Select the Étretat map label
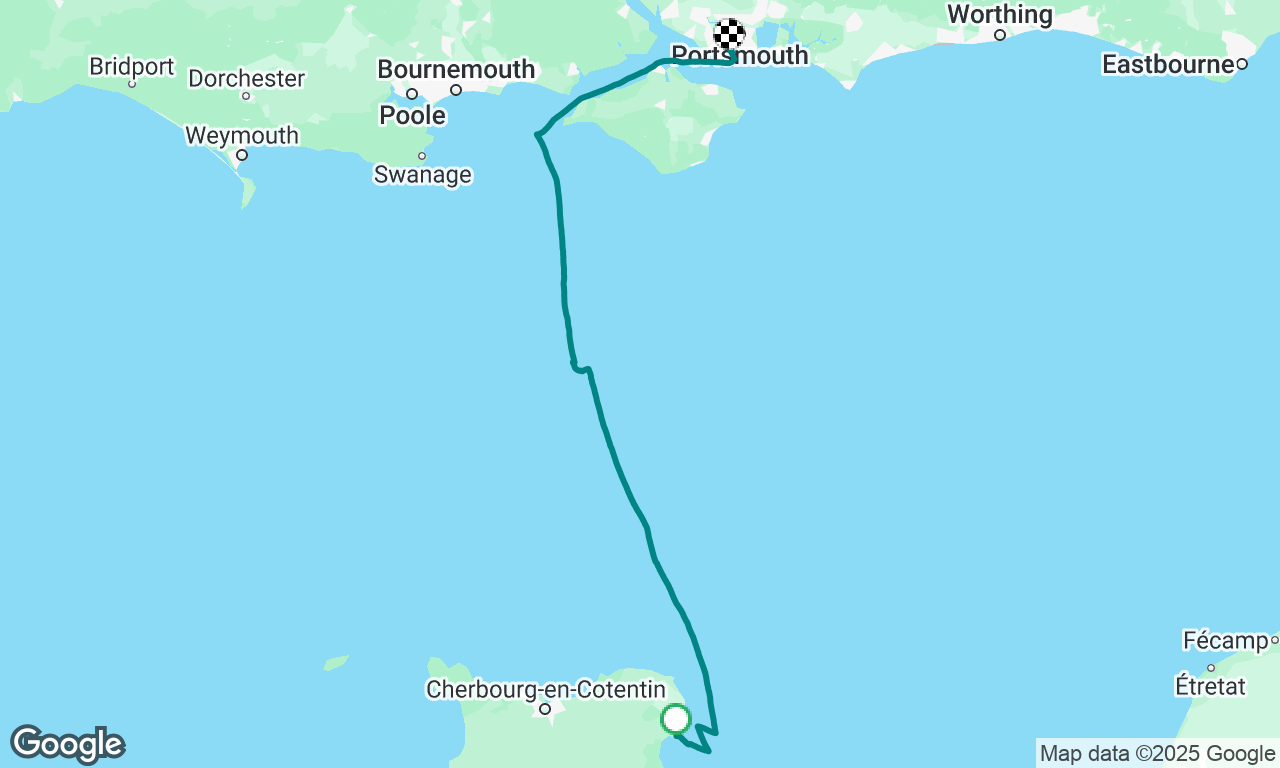 click(1211, 687)
